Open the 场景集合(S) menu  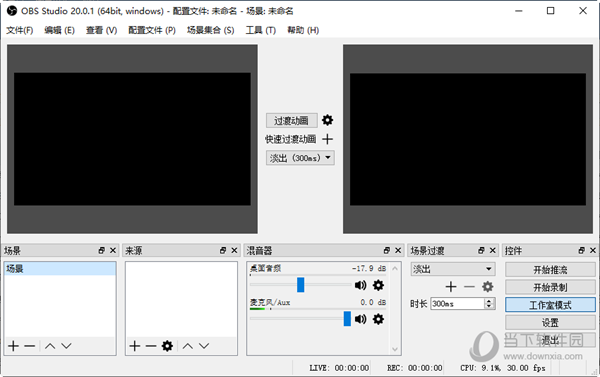(x=210, y=30)
